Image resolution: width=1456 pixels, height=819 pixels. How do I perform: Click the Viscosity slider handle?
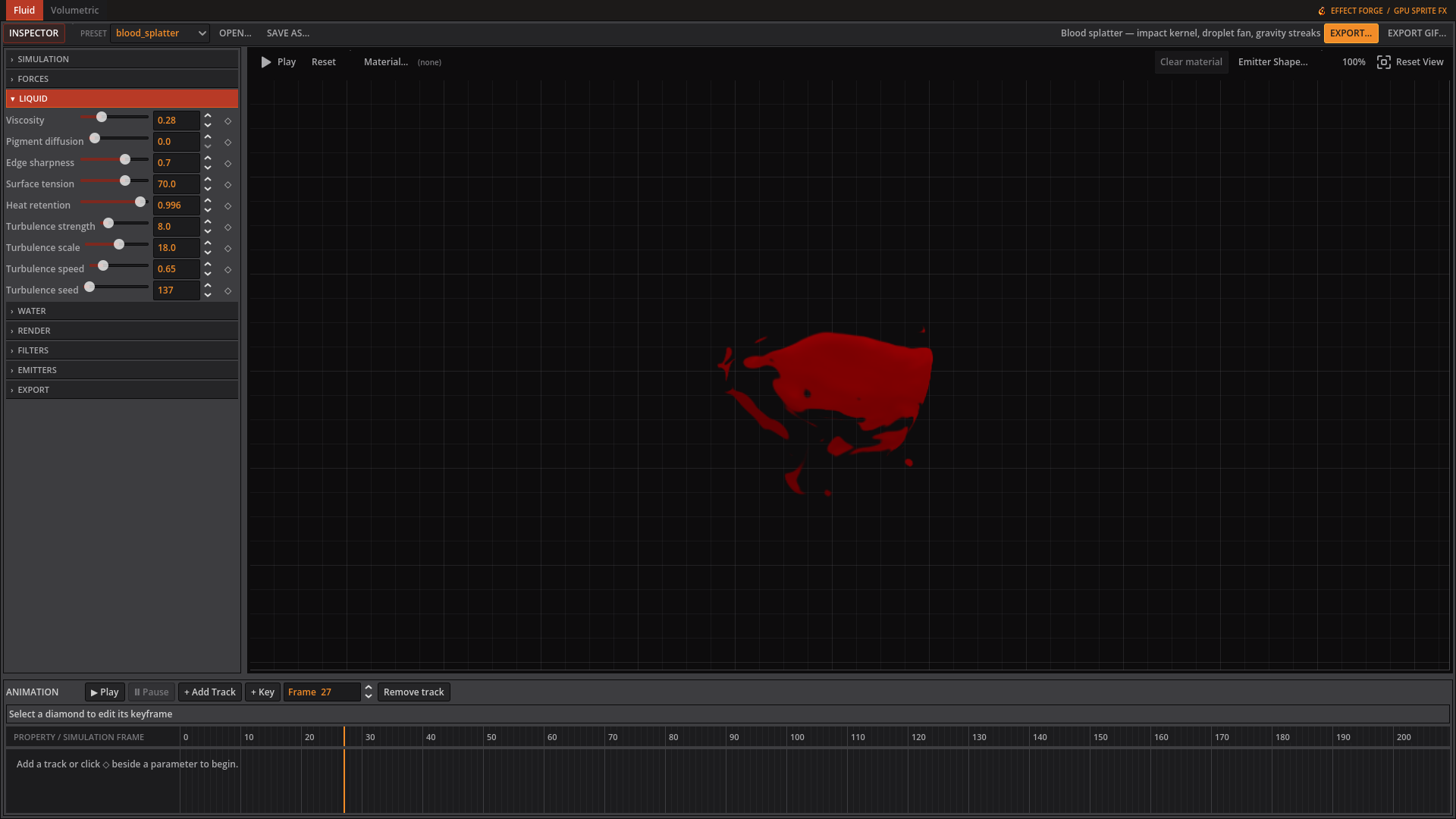[102, 117]
